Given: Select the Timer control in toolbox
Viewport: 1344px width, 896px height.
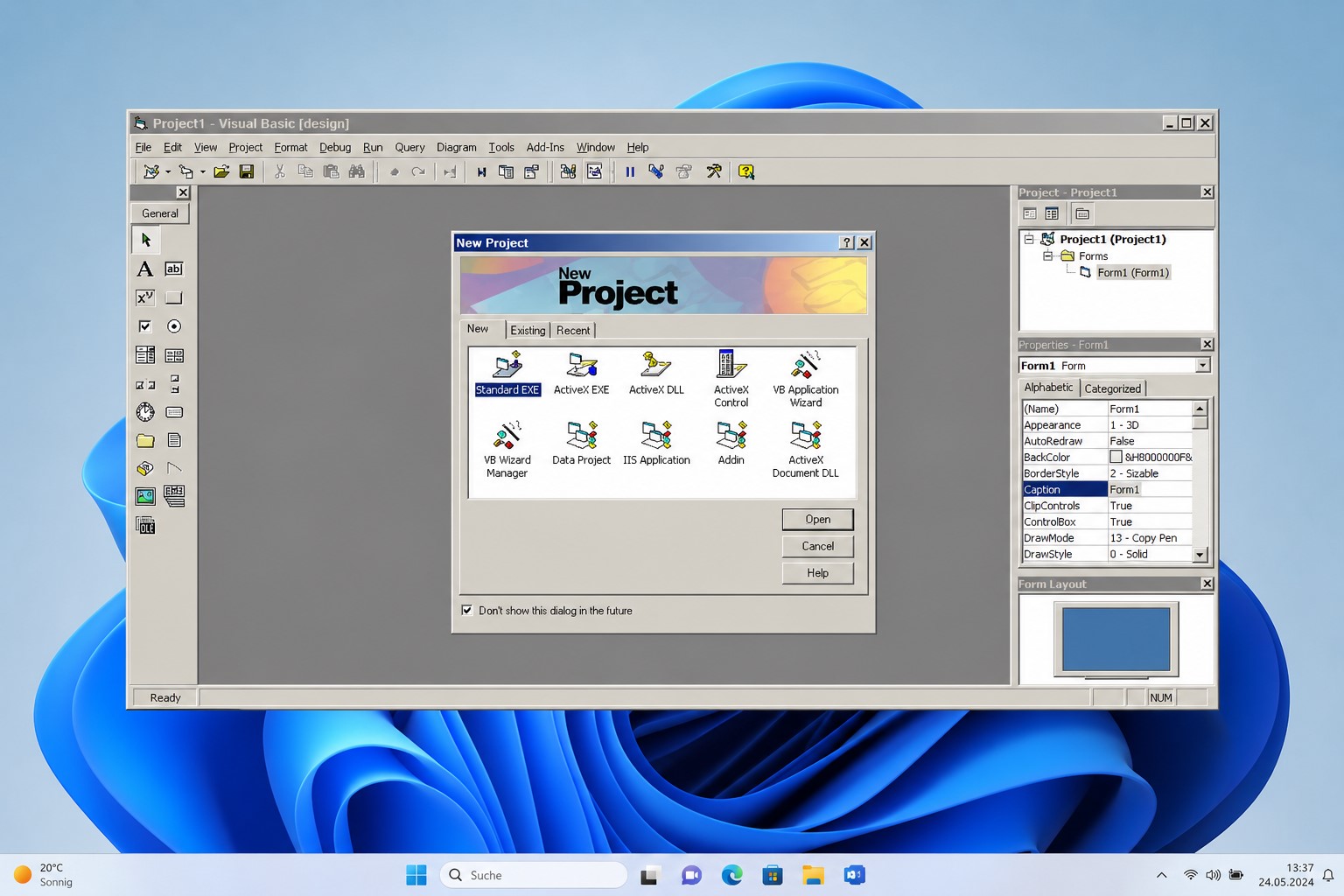Looking at the screenshot, I should [145, 412].
